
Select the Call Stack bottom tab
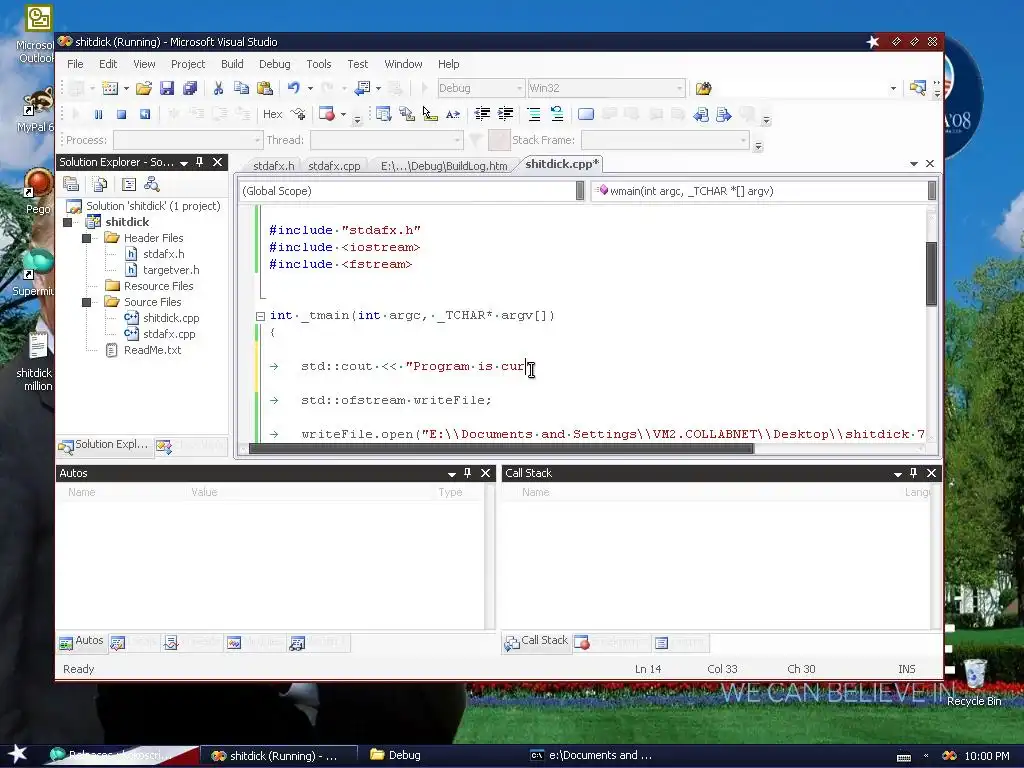coord(536,641)
